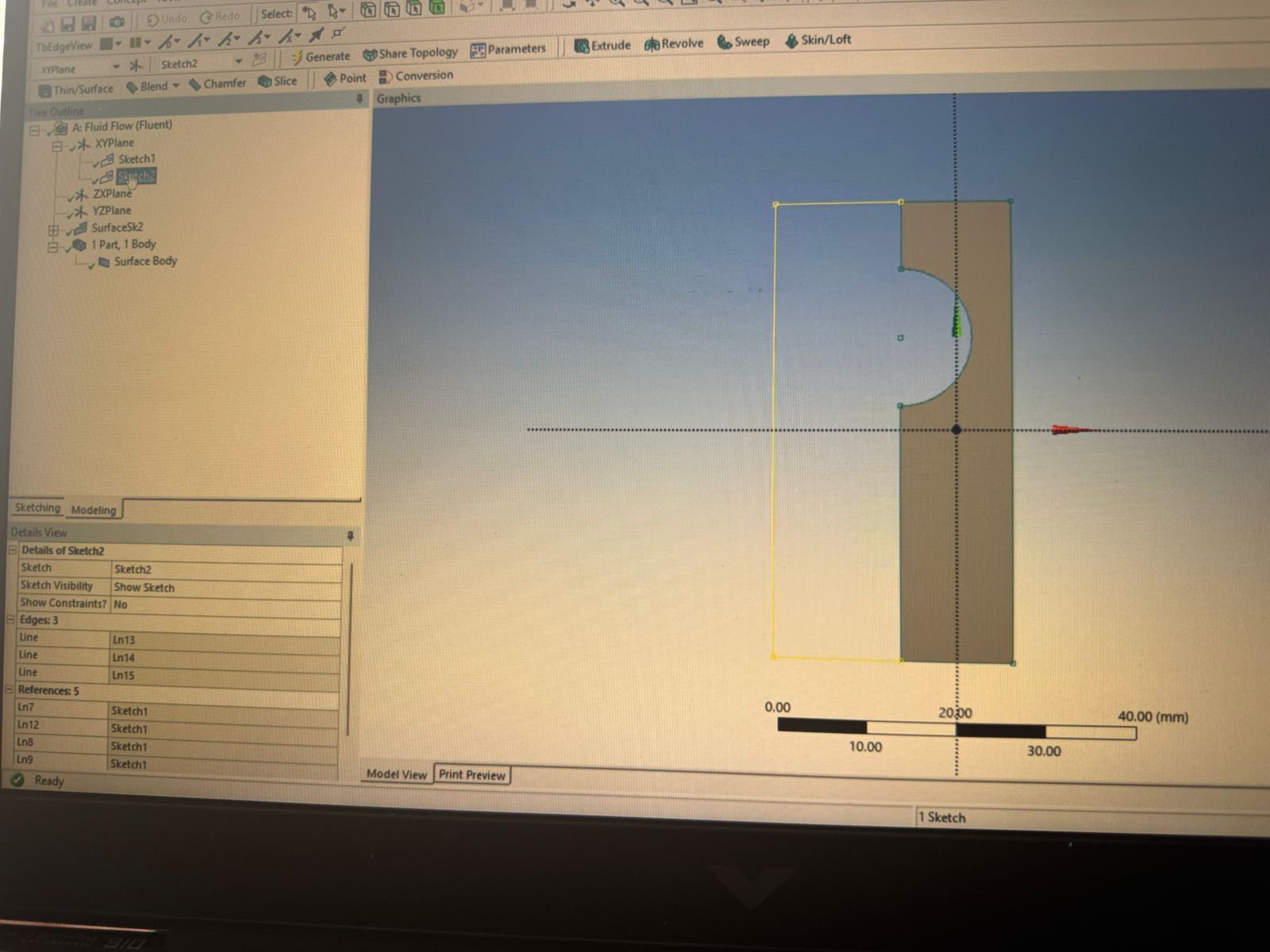
Task: Open the Parameters manager
Action: coord(508,50)
